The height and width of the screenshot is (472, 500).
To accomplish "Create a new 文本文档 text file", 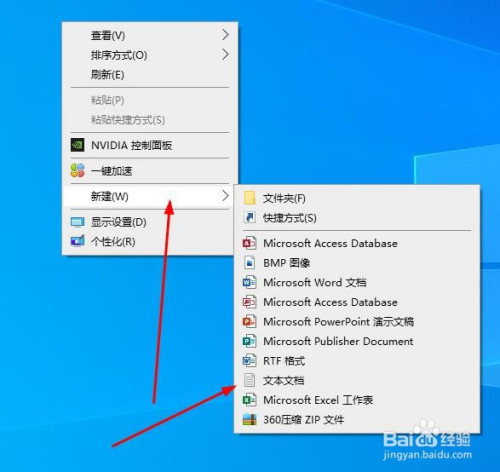I will [x=357, y=380].
